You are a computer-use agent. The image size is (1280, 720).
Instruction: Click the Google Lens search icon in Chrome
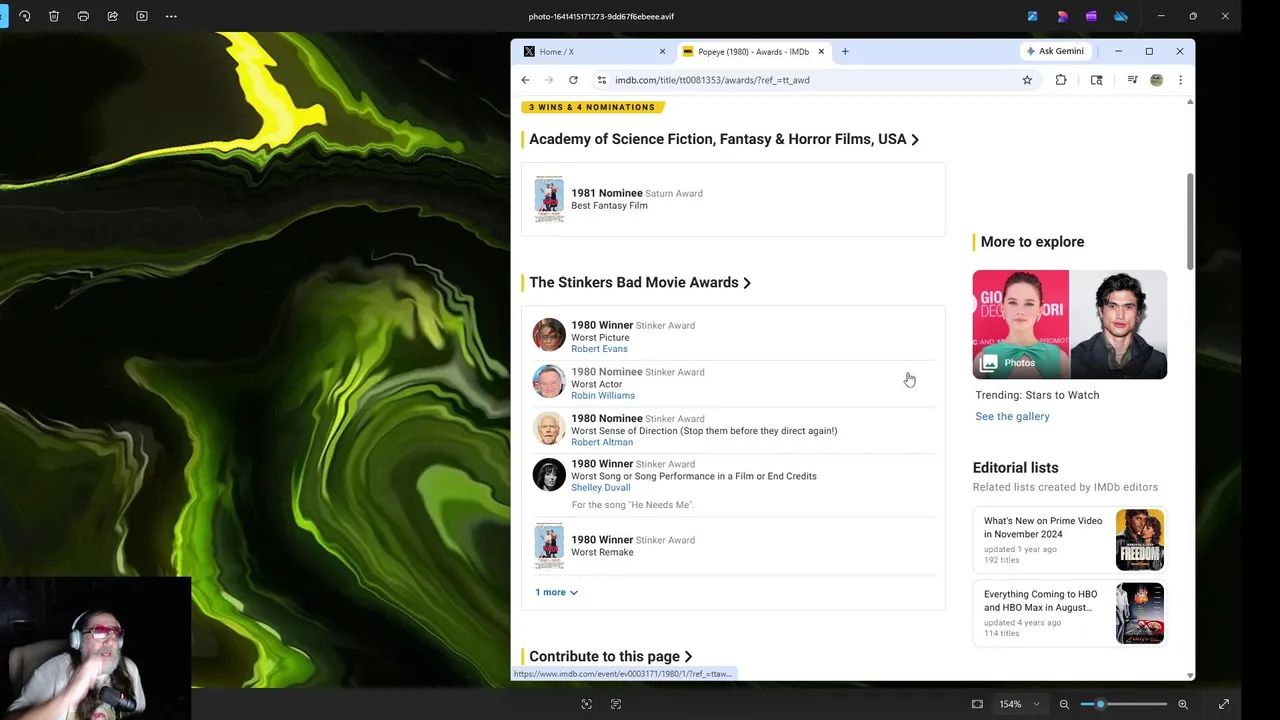pyautogui.click(x=1096, y=80)
